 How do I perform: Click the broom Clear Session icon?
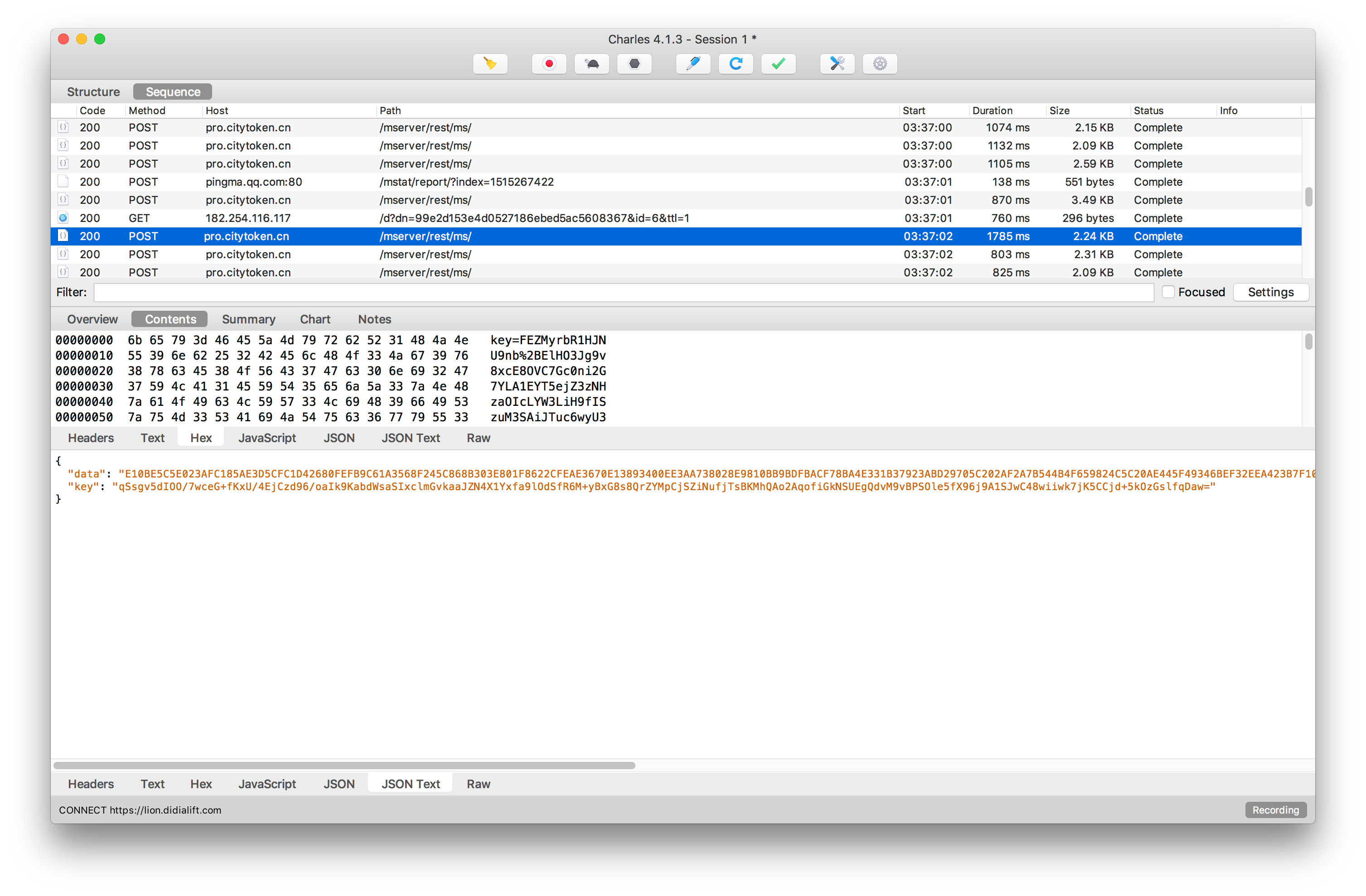(489, 64)
